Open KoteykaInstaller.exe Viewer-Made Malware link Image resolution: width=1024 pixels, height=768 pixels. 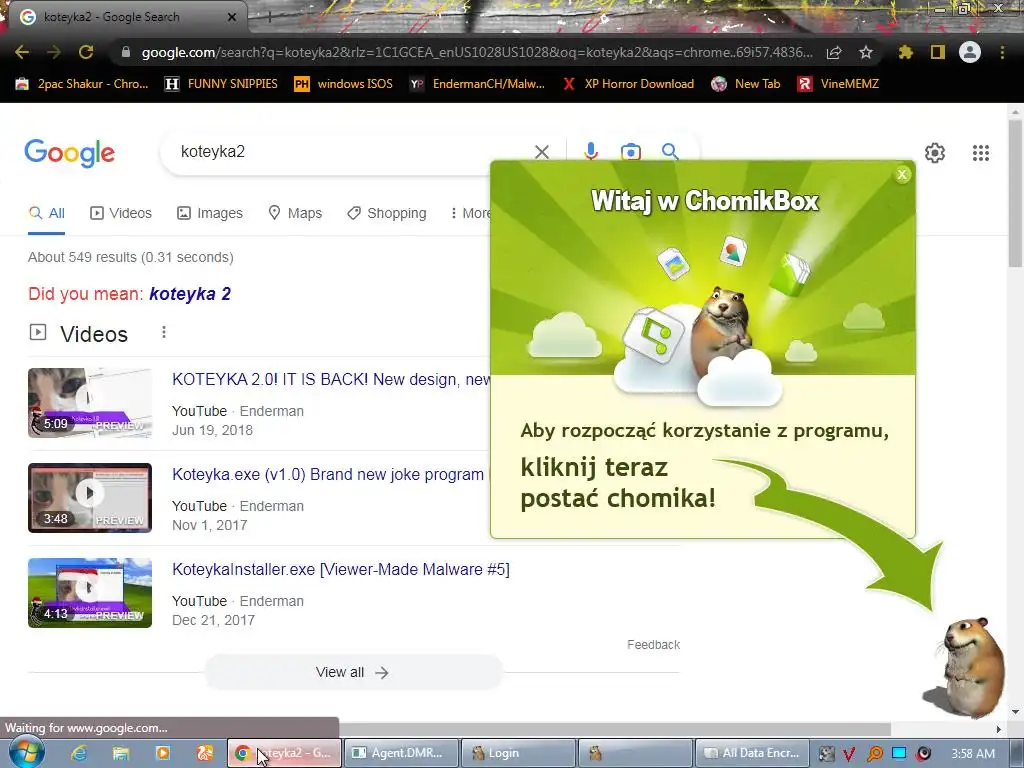pyautogui.click(x=341, y=569)
